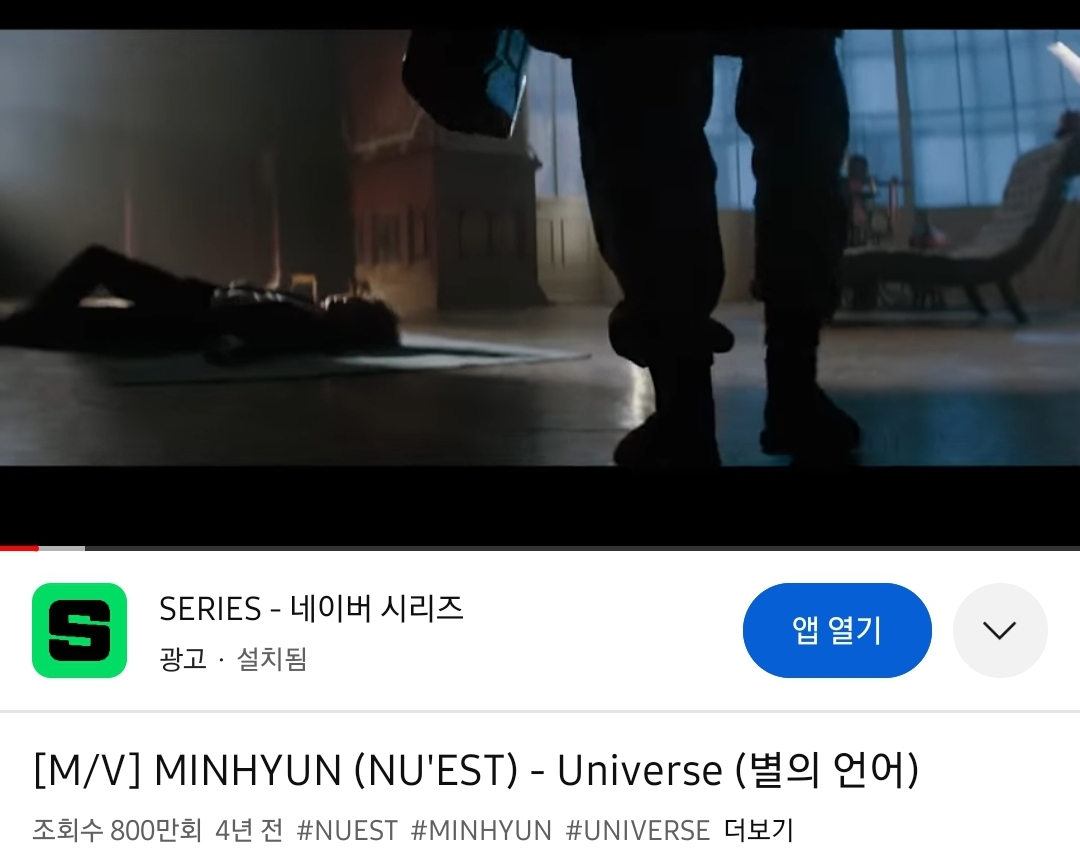The image size is (1080, 868).
Task: Open the #UNIVERSE hashtag
Action: tap(638, 830)
